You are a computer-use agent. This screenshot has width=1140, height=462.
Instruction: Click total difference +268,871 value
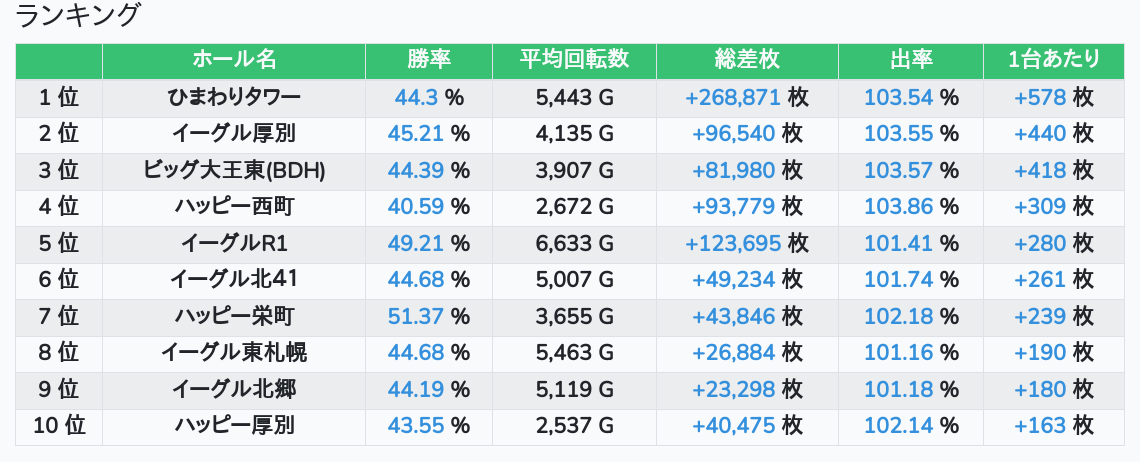click(733, 97)
